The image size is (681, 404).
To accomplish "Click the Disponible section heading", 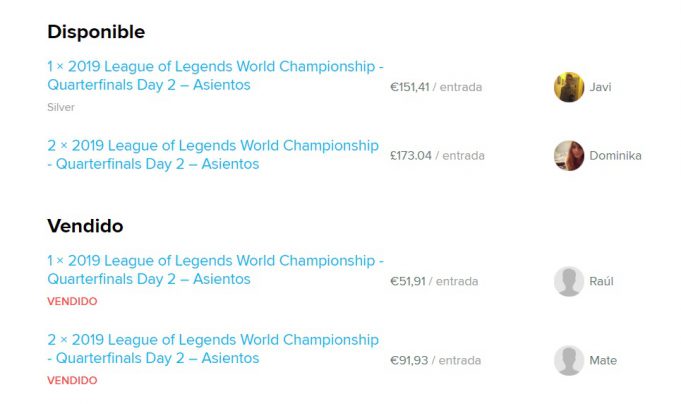I will (96, 32).
